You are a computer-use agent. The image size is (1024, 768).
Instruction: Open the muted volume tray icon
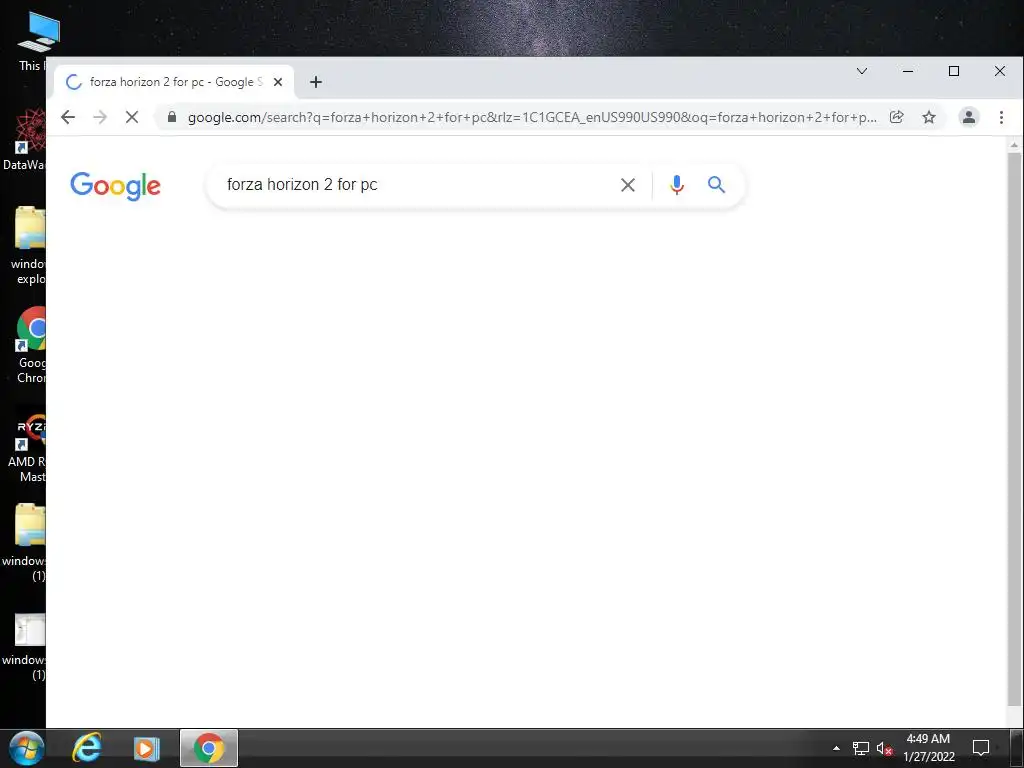point(885,748)
